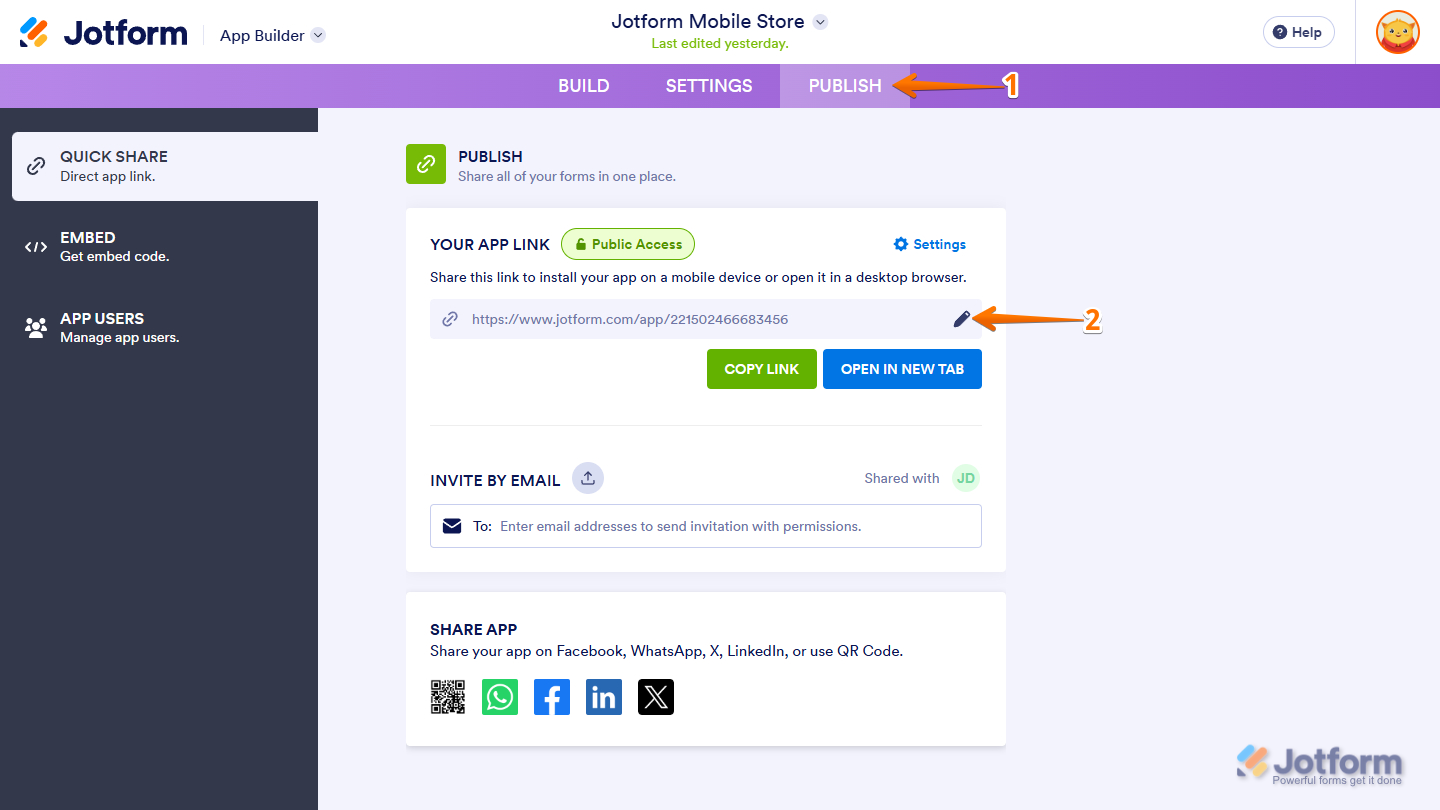Click the LinkedIn share icon

tap(604, 697)
